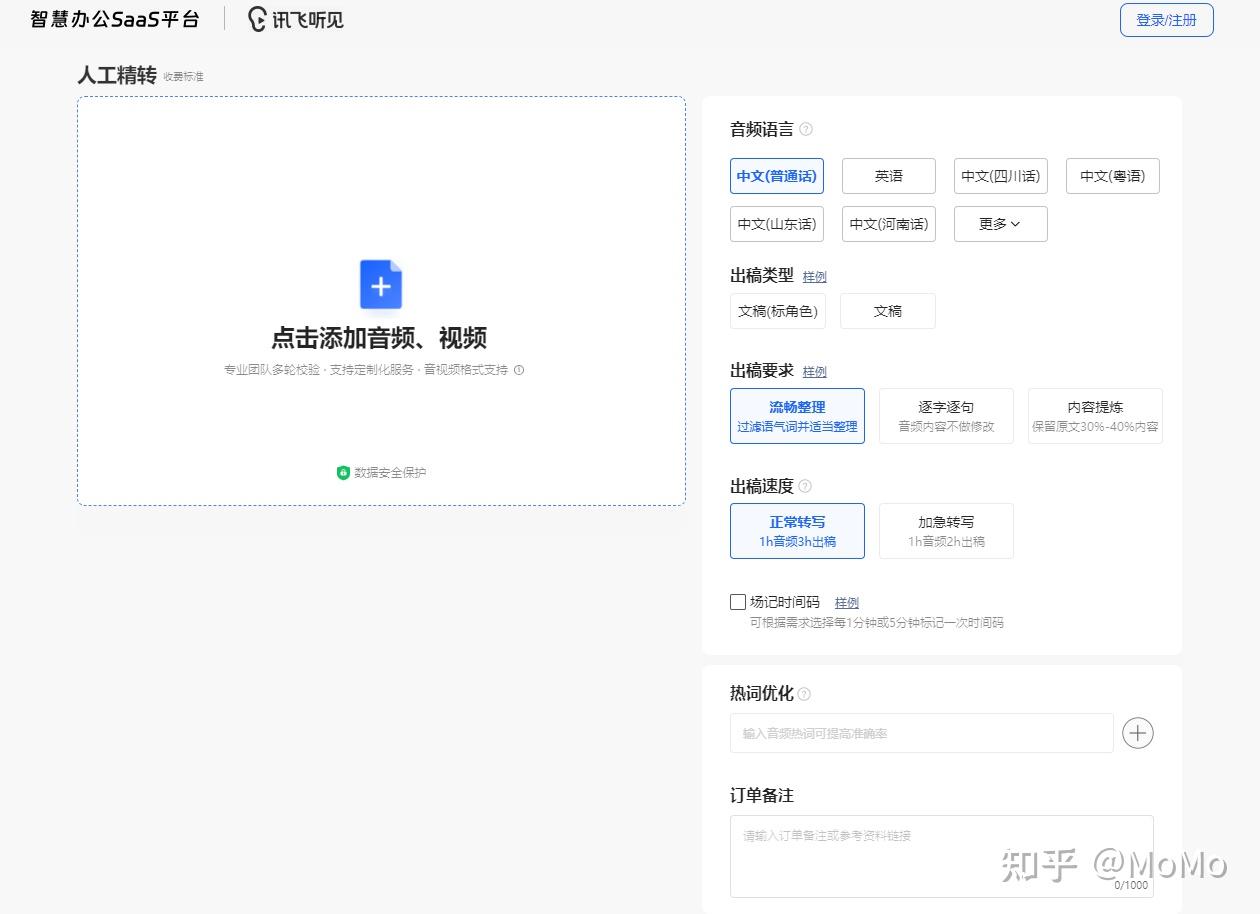The height and width of the screenshot is (914, 1260).
Task: Click the blue add-file plus icon
Action: click(381, 285)
